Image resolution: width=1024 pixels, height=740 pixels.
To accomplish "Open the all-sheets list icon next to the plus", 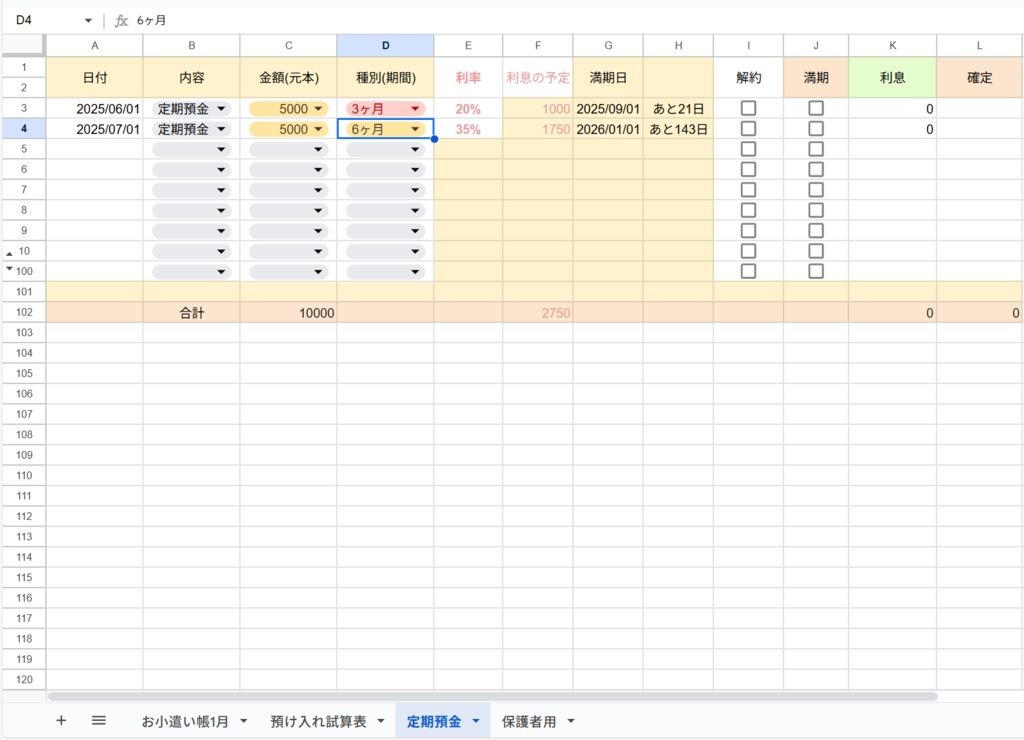I will pyautogui.click(x=98, y=720).
